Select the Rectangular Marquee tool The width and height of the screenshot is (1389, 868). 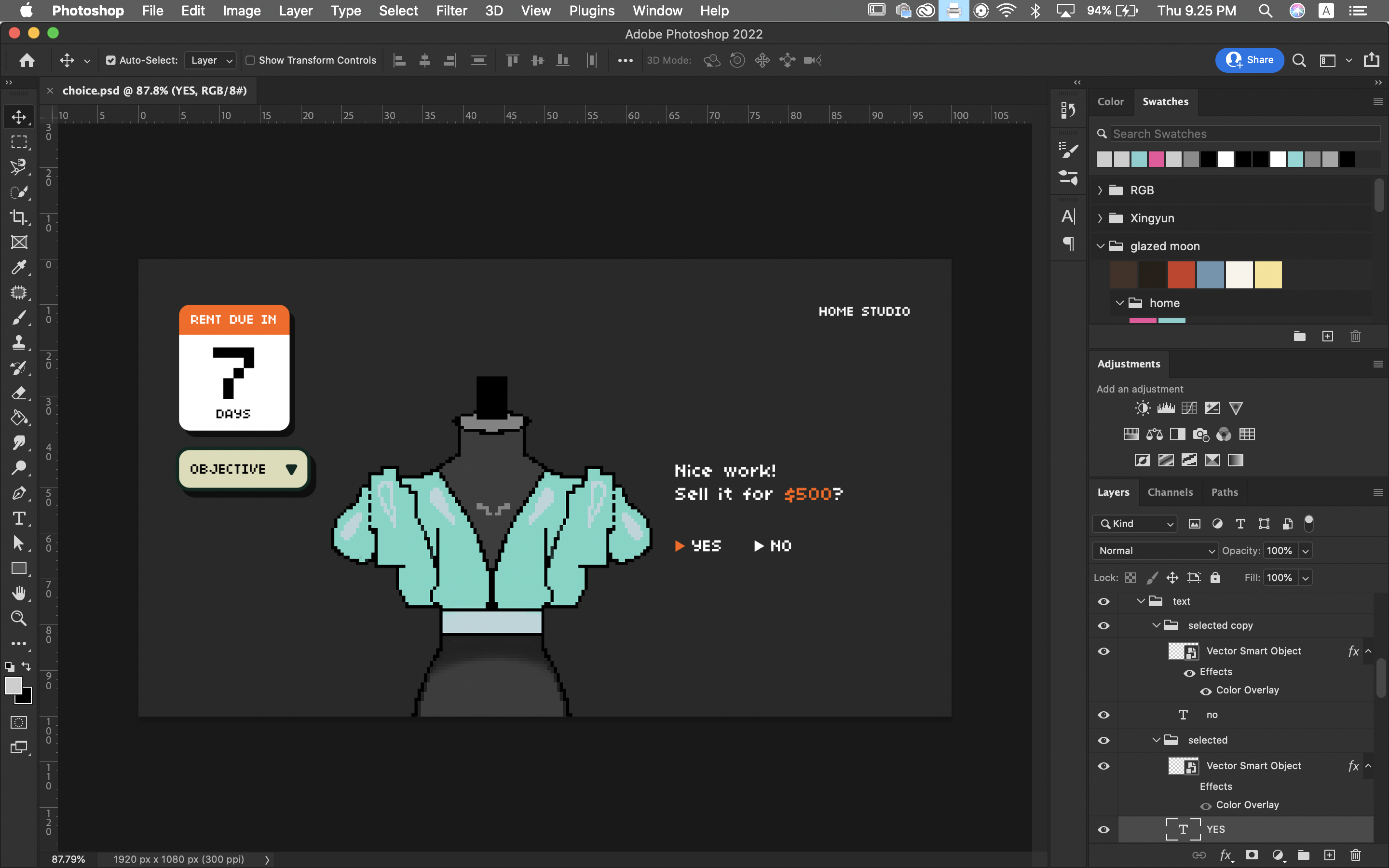coord(19,141)
